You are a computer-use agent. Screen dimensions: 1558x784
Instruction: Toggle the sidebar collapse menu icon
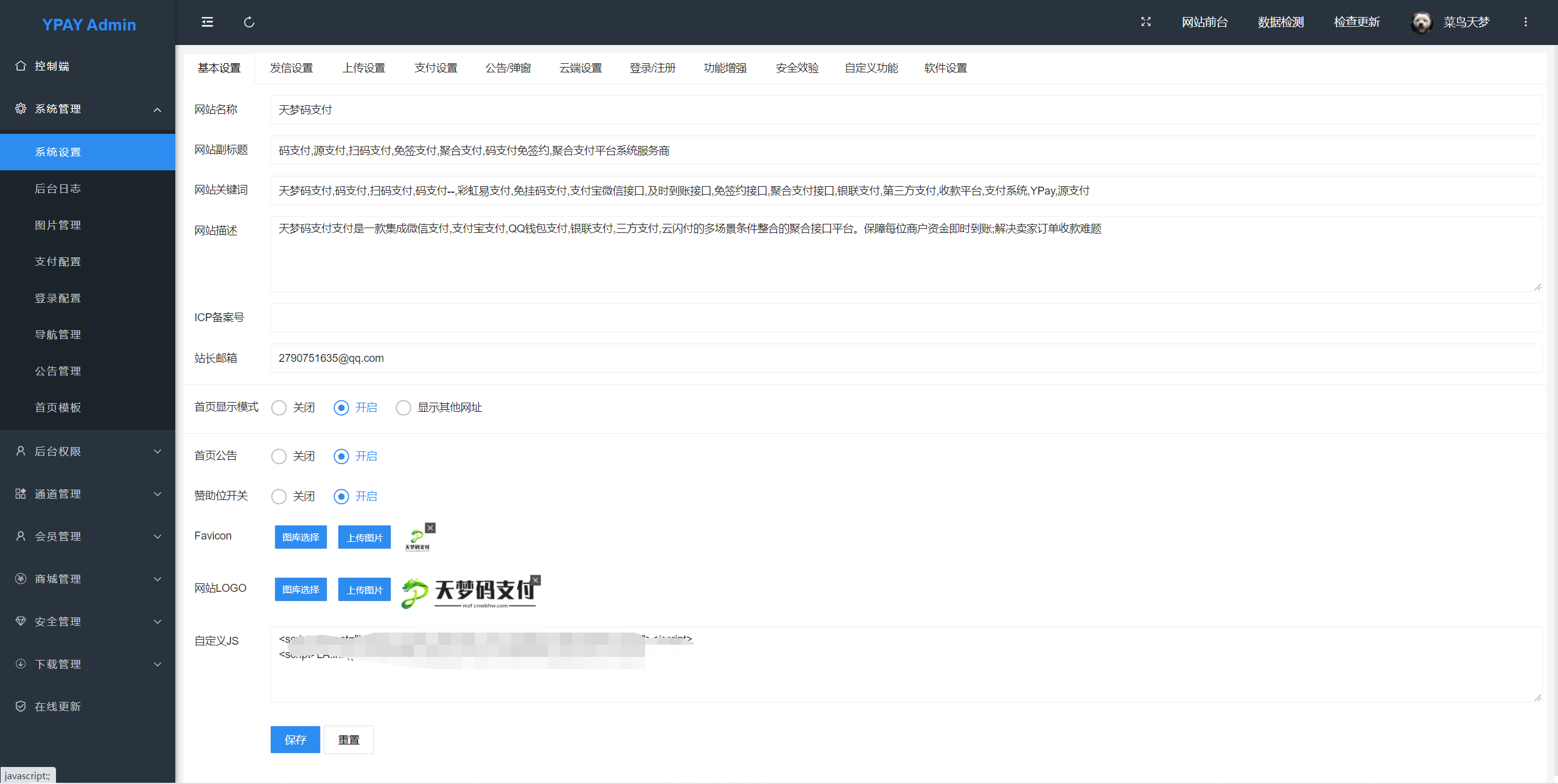pyautogui.click(x=208, y=23)
